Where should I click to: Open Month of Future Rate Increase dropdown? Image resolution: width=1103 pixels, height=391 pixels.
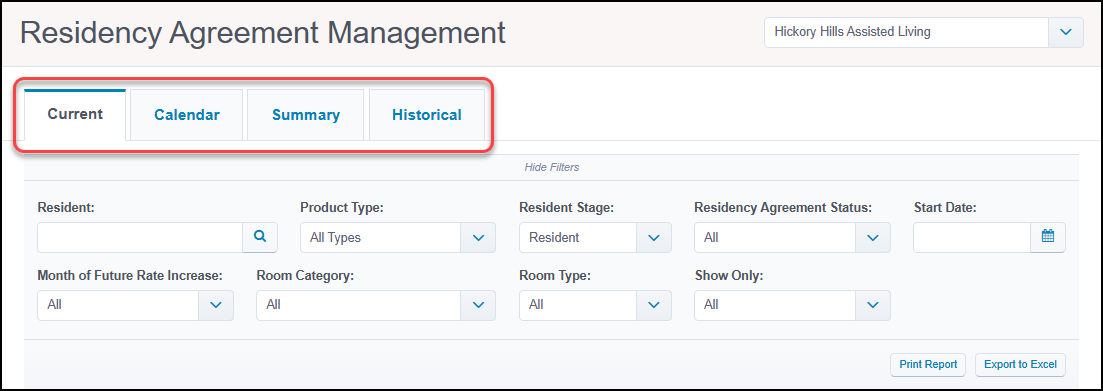(135, 305)
